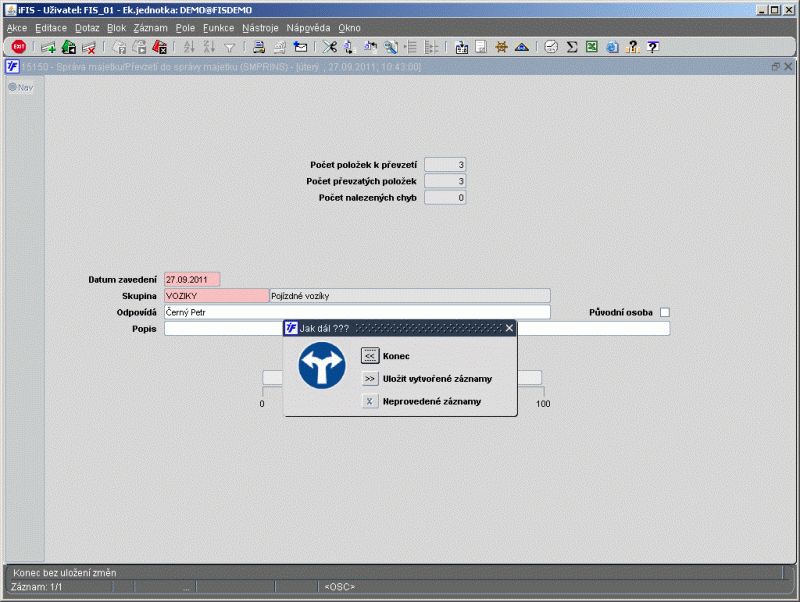Click the Odpovídá field with Černý Petr

tap(357, 312)
